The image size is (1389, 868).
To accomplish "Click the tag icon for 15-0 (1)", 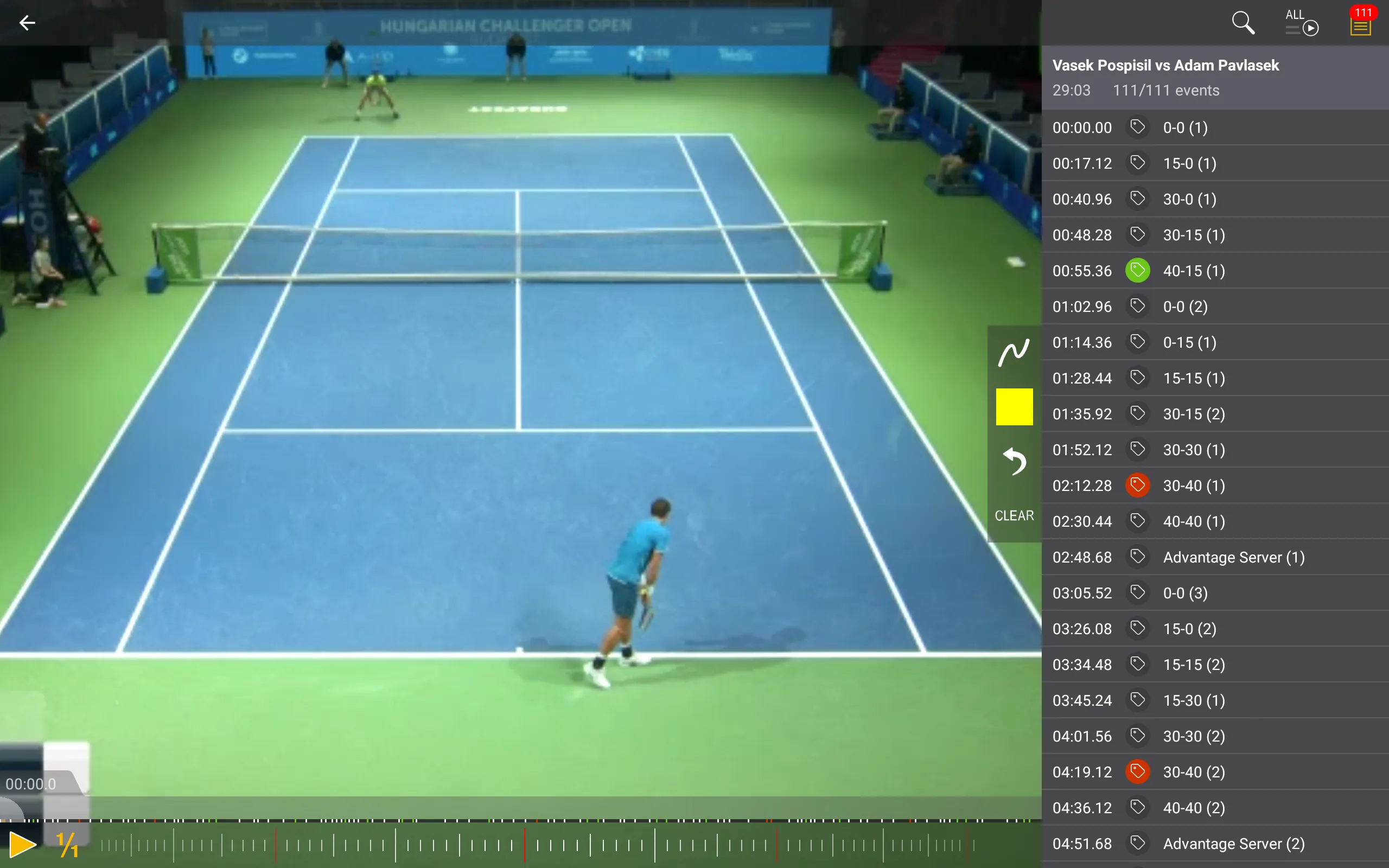I will tap(1137, 163).
